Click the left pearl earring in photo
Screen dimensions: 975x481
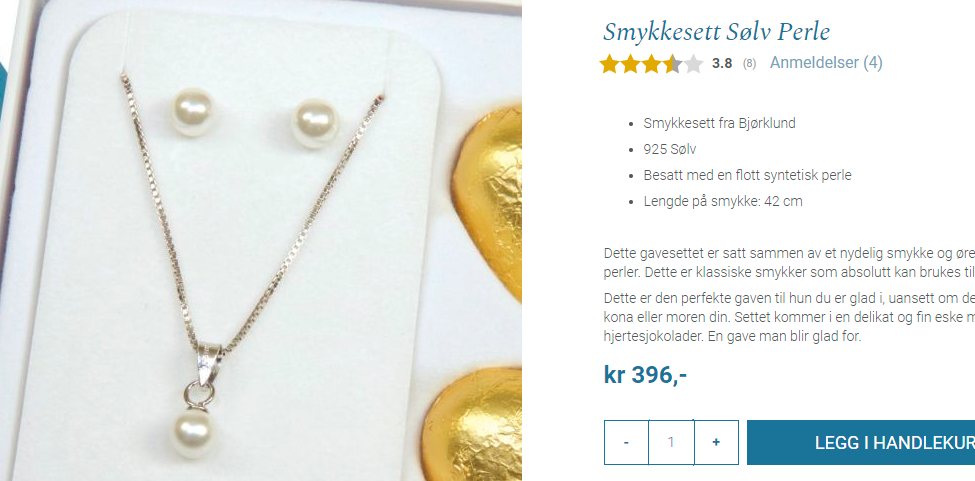click(x=193, y=112)
